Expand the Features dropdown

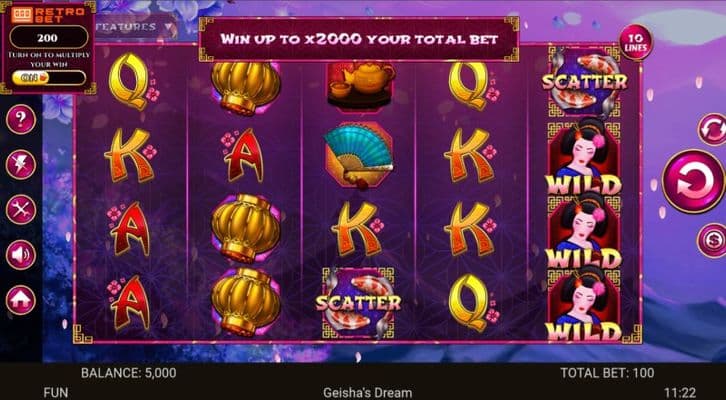coord(134,27)
